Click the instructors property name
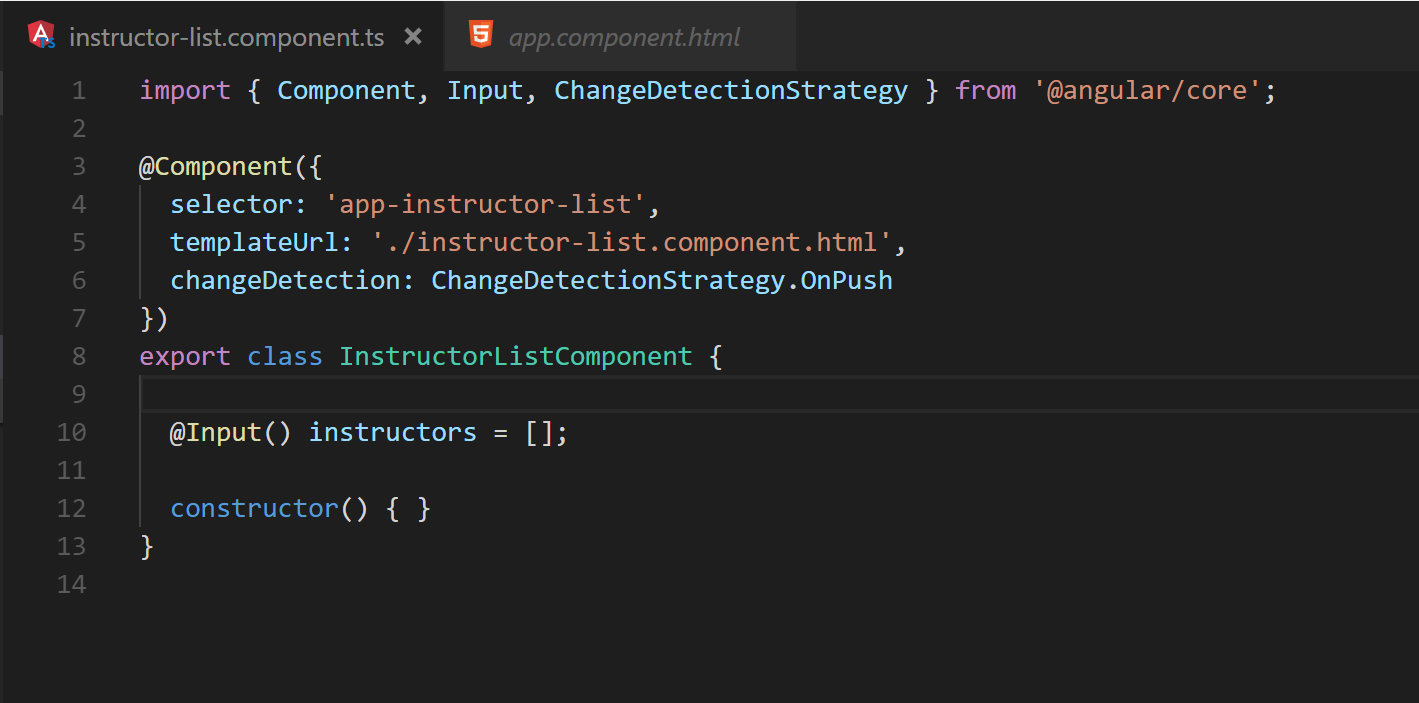The width and height of the screenshot is (1419, 703). pyautogui.click(x=393, y=433)
